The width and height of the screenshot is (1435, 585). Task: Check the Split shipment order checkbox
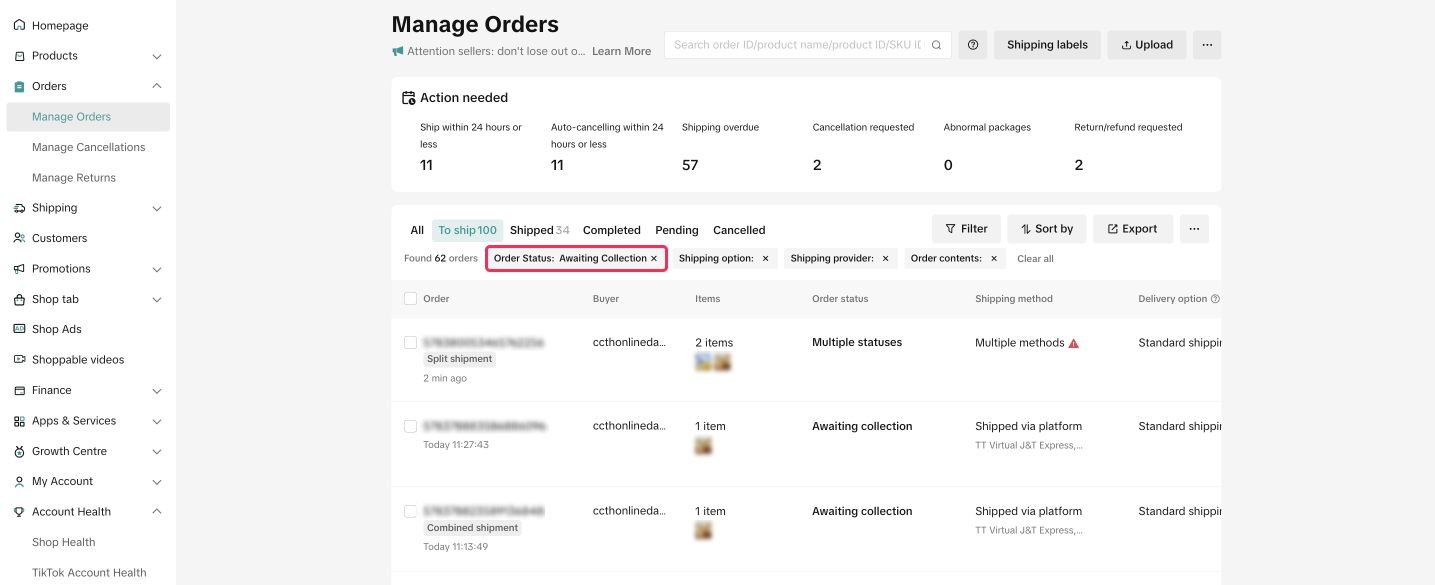point(410,342)
